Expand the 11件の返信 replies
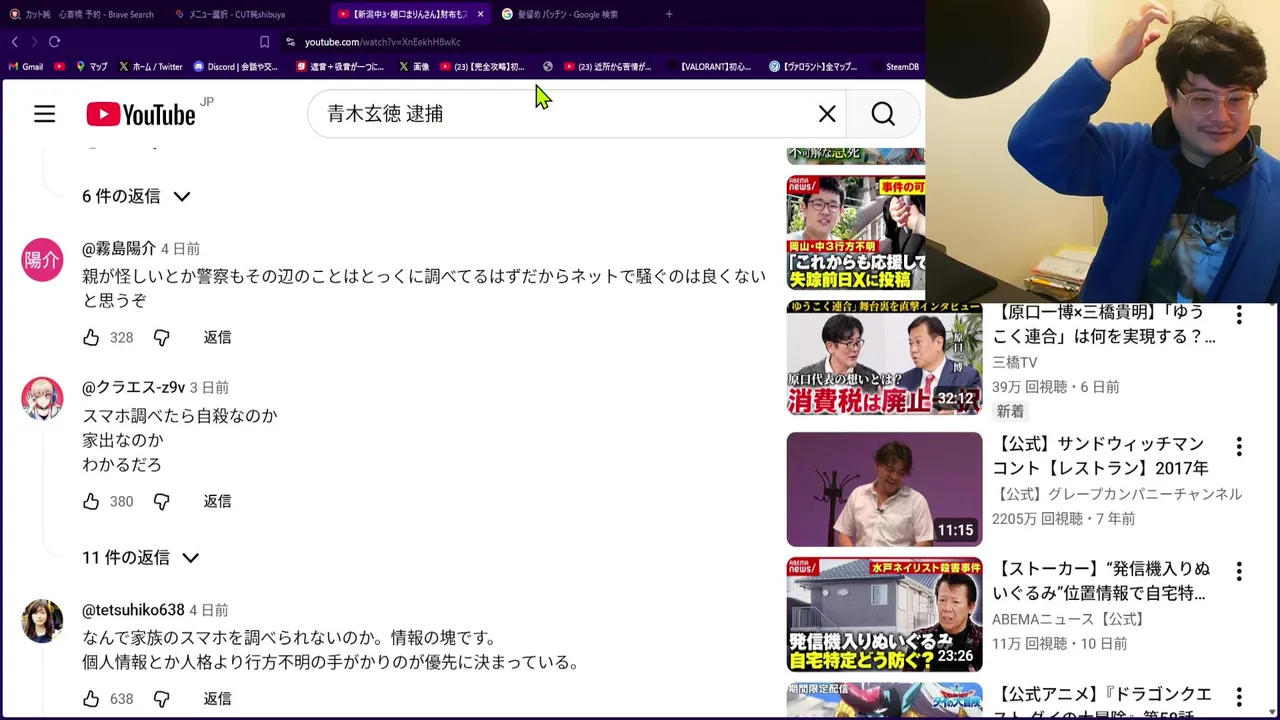Screen dimensions: 1280x720 click(141, 557)
